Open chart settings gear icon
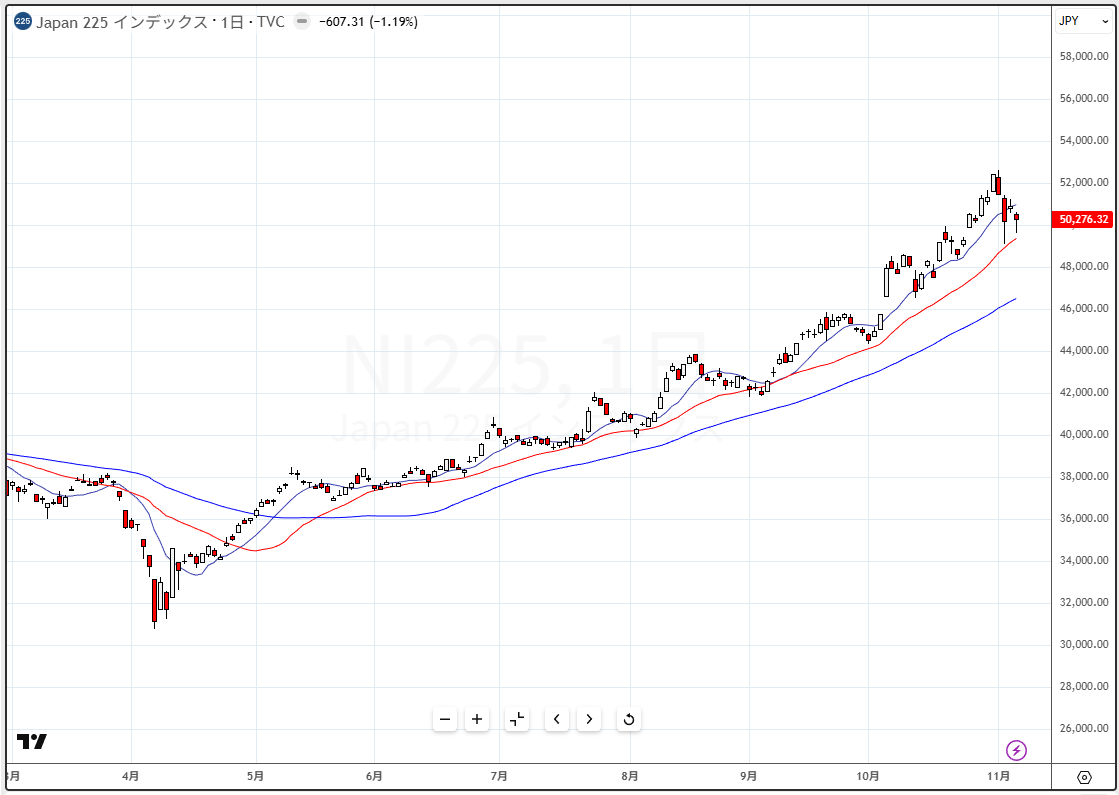1119x795 pixels. [x=1084, y=777]
